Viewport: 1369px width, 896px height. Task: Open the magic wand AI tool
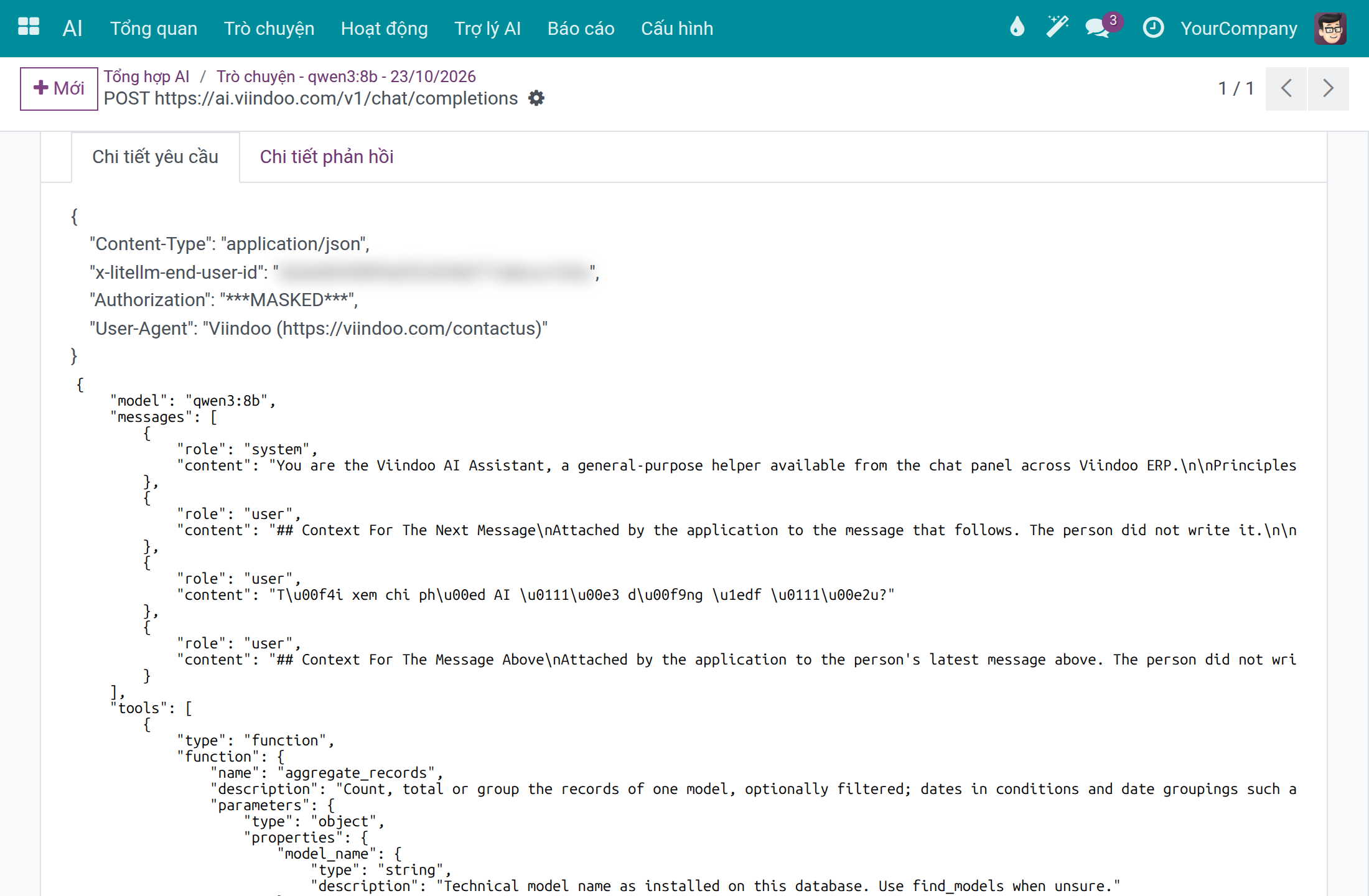[1057, 27]
